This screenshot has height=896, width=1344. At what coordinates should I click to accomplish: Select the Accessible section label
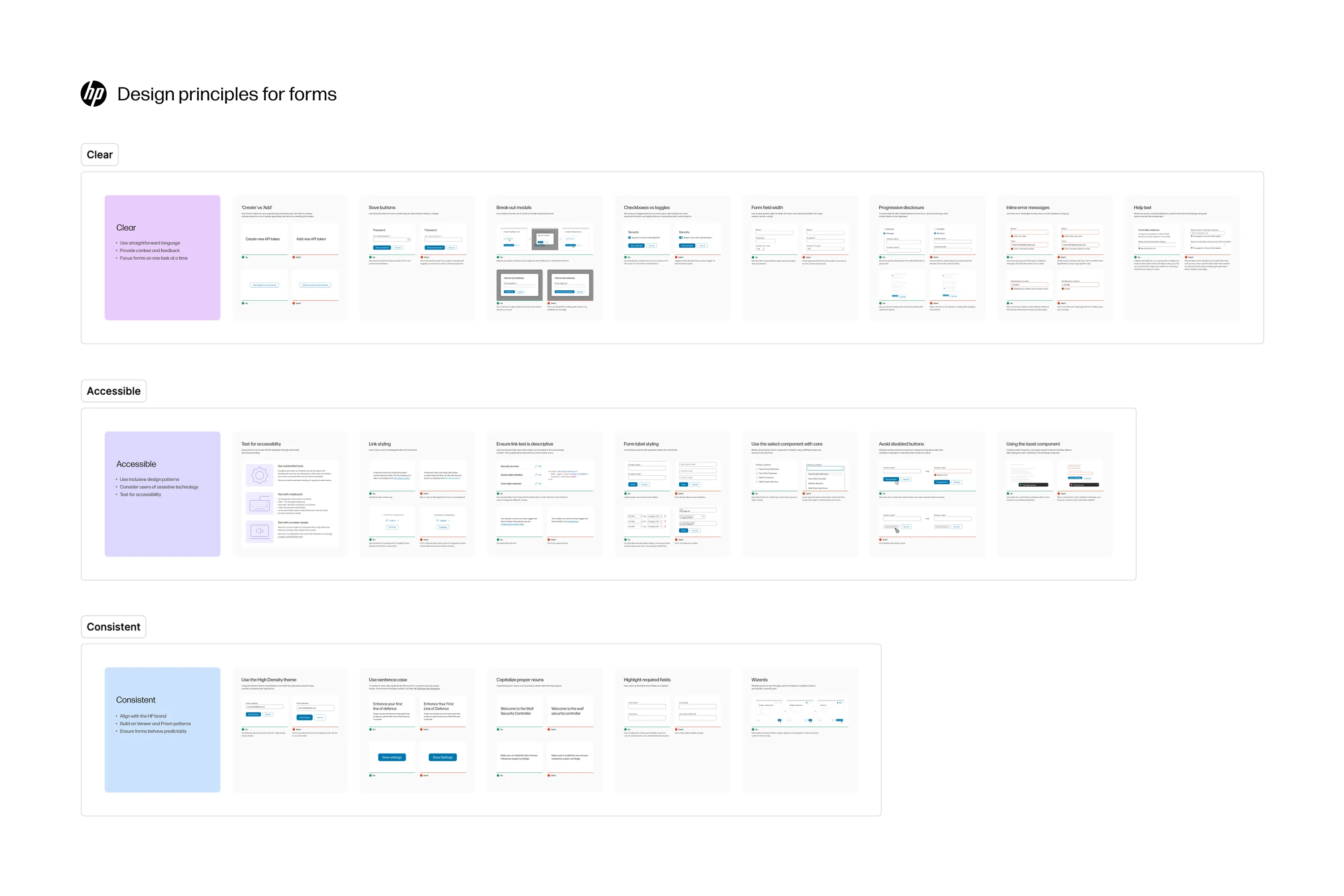[x=113, y=391]
